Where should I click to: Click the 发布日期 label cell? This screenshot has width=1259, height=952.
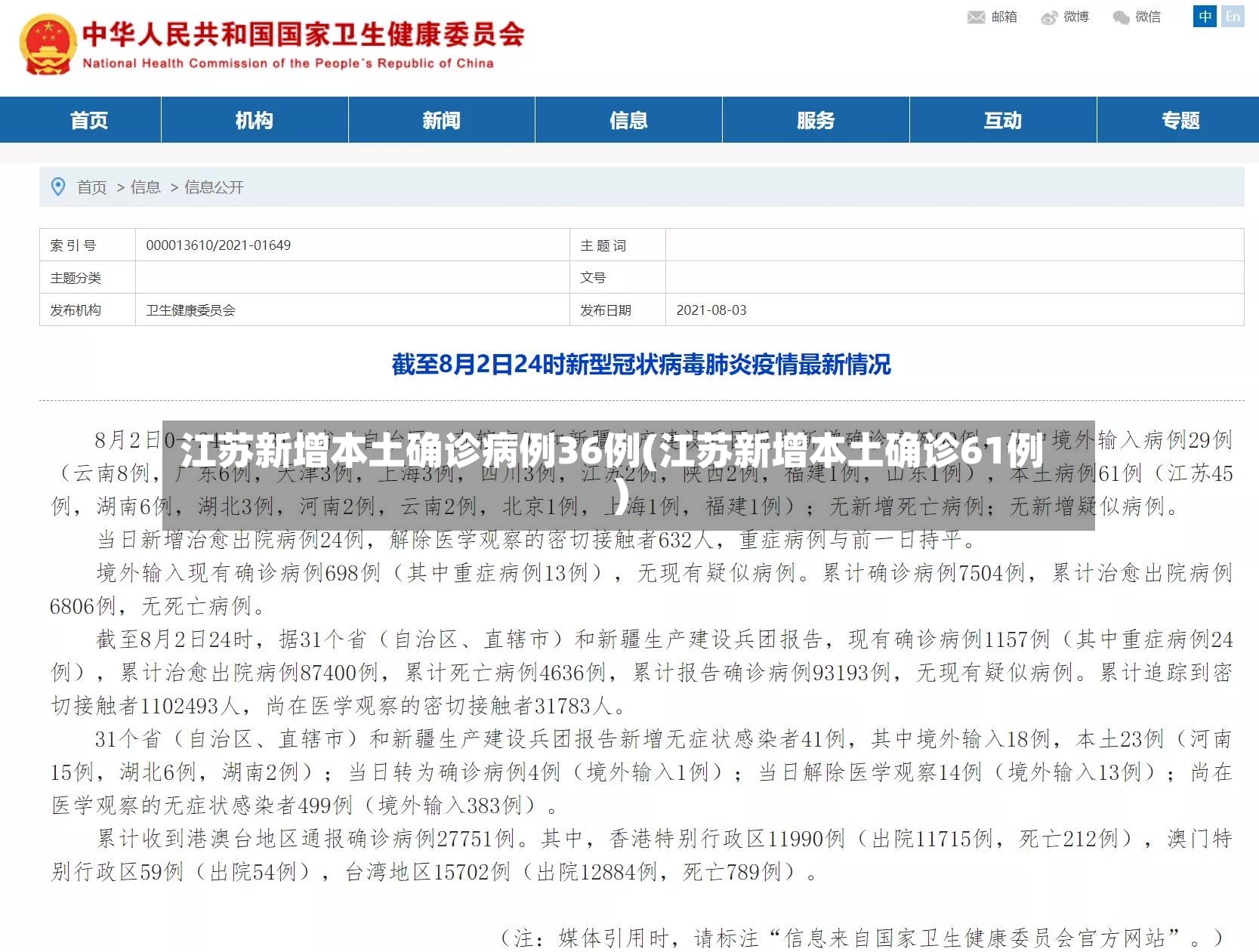618,310
